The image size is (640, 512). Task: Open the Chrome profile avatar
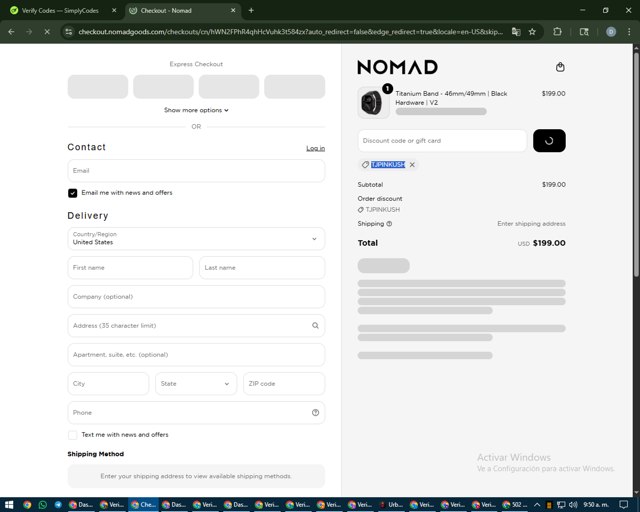(x=611, y=31)
